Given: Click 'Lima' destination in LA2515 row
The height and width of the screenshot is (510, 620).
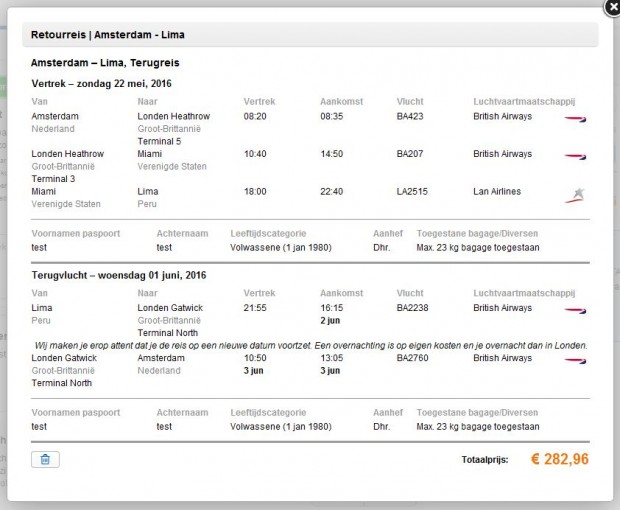Looking at the screenshot, I should click(148, 191).
